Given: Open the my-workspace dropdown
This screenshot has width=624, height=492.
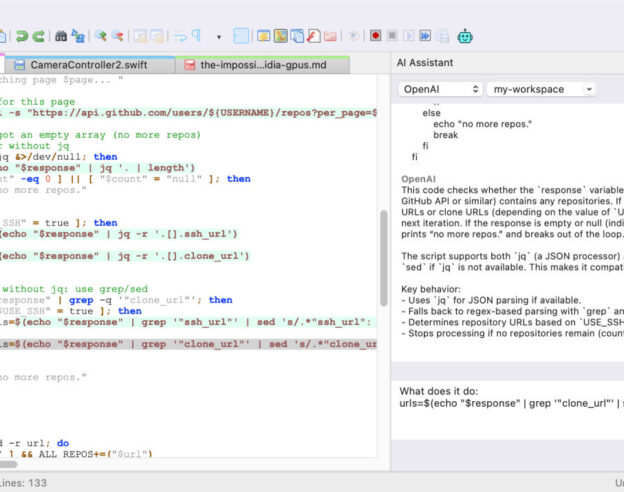Looking at the screenshot, I should tap(542, 89).
